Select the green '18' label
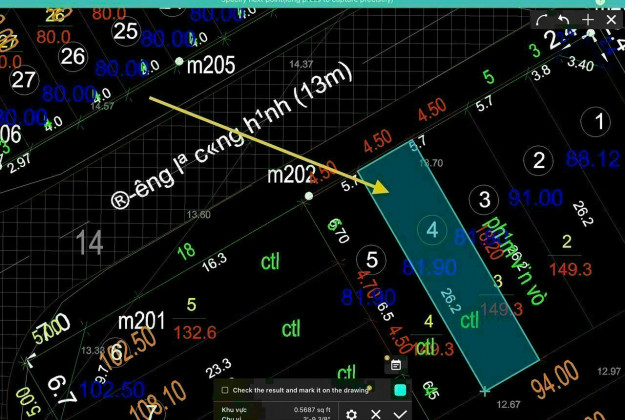This screenshot has height=420, width=625. (x=186, y=251)
